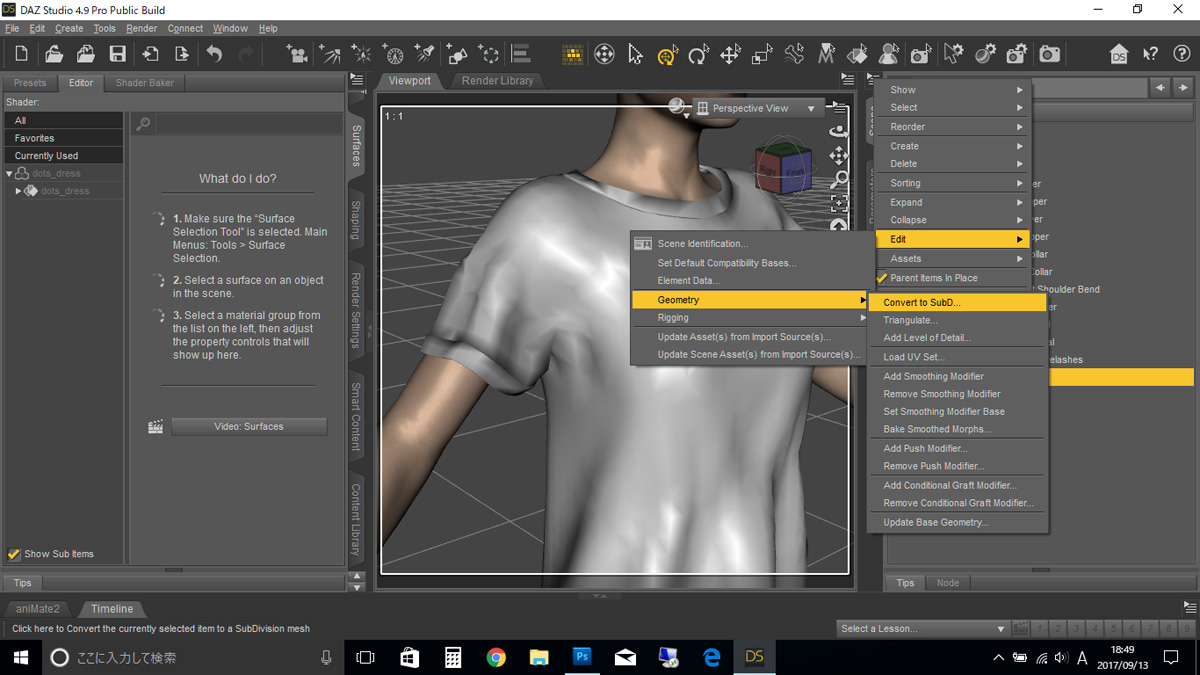The image size is (1200, 675).
Task: Click the Surfaces search input field
Action: [249, 124]
